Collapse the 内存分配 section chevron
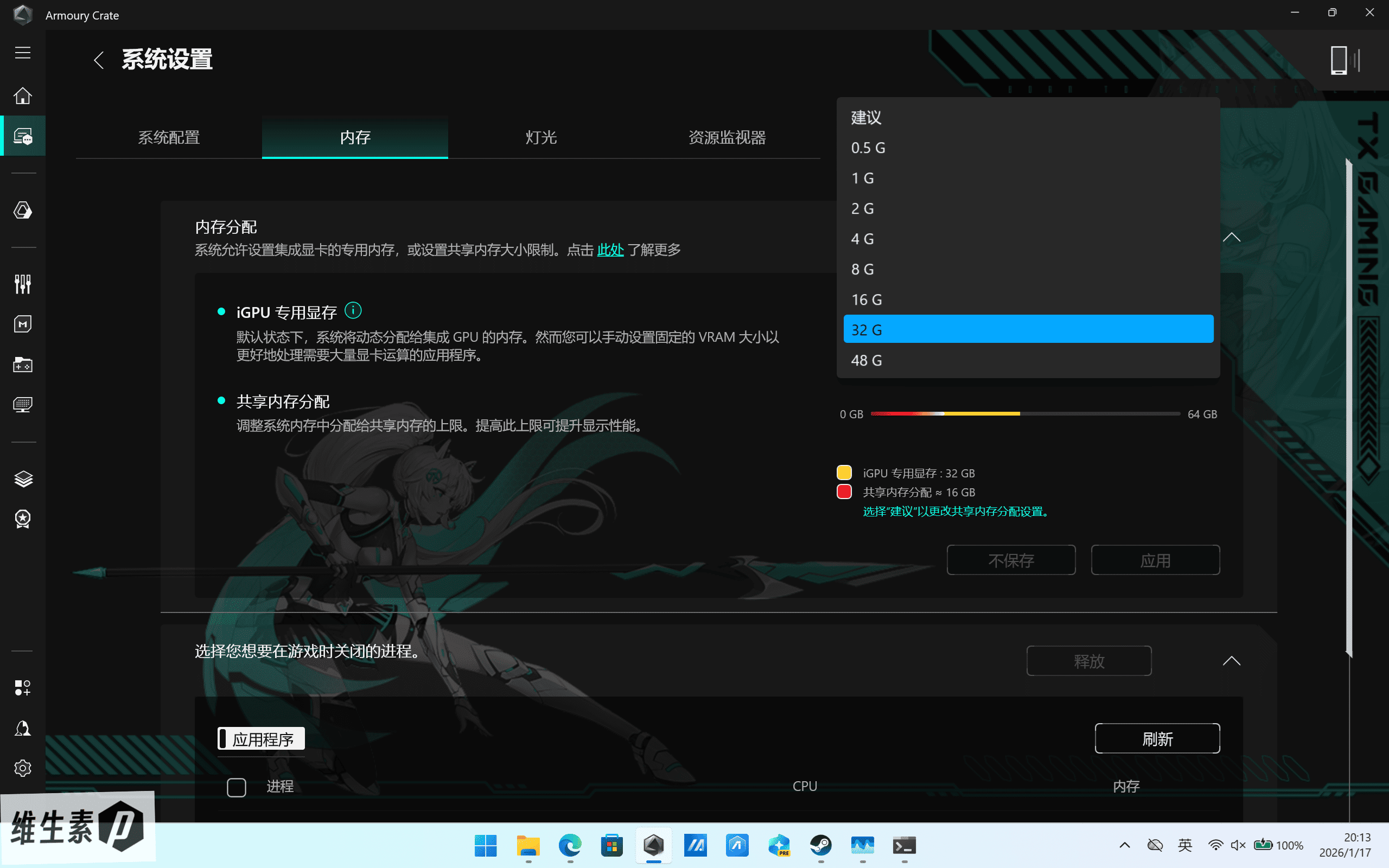 [1232, 238]
